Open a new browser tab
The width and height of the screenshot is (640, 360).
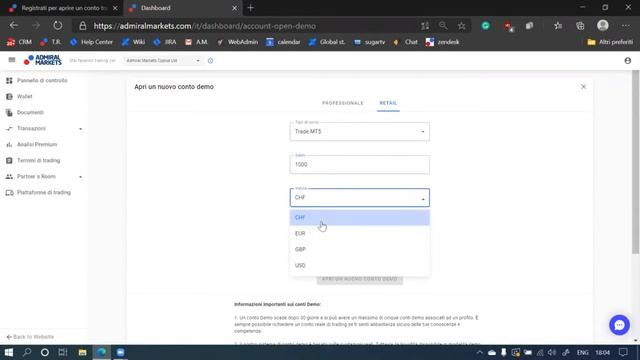click(x=251, y=8)
